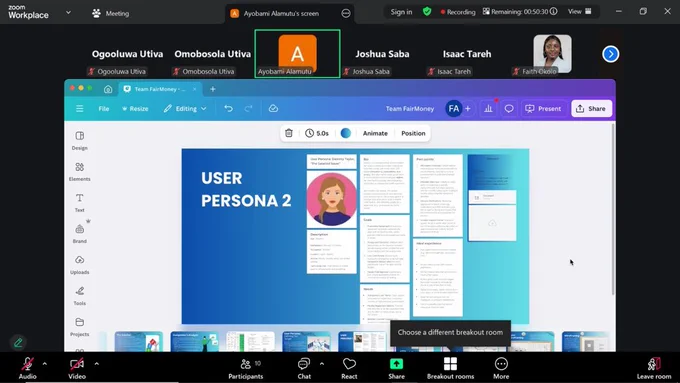Open the page background color swatch

(x=346, y=133)
